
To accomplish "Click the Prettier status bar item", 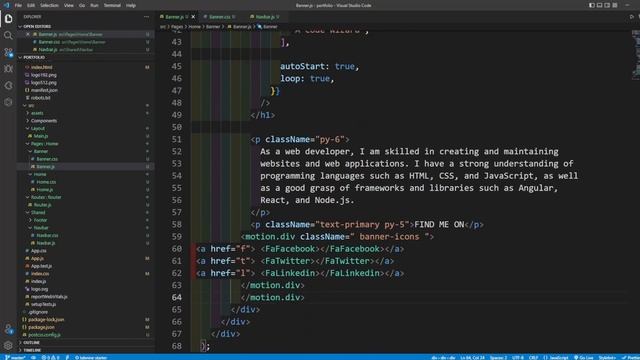I will click(631, 358).
